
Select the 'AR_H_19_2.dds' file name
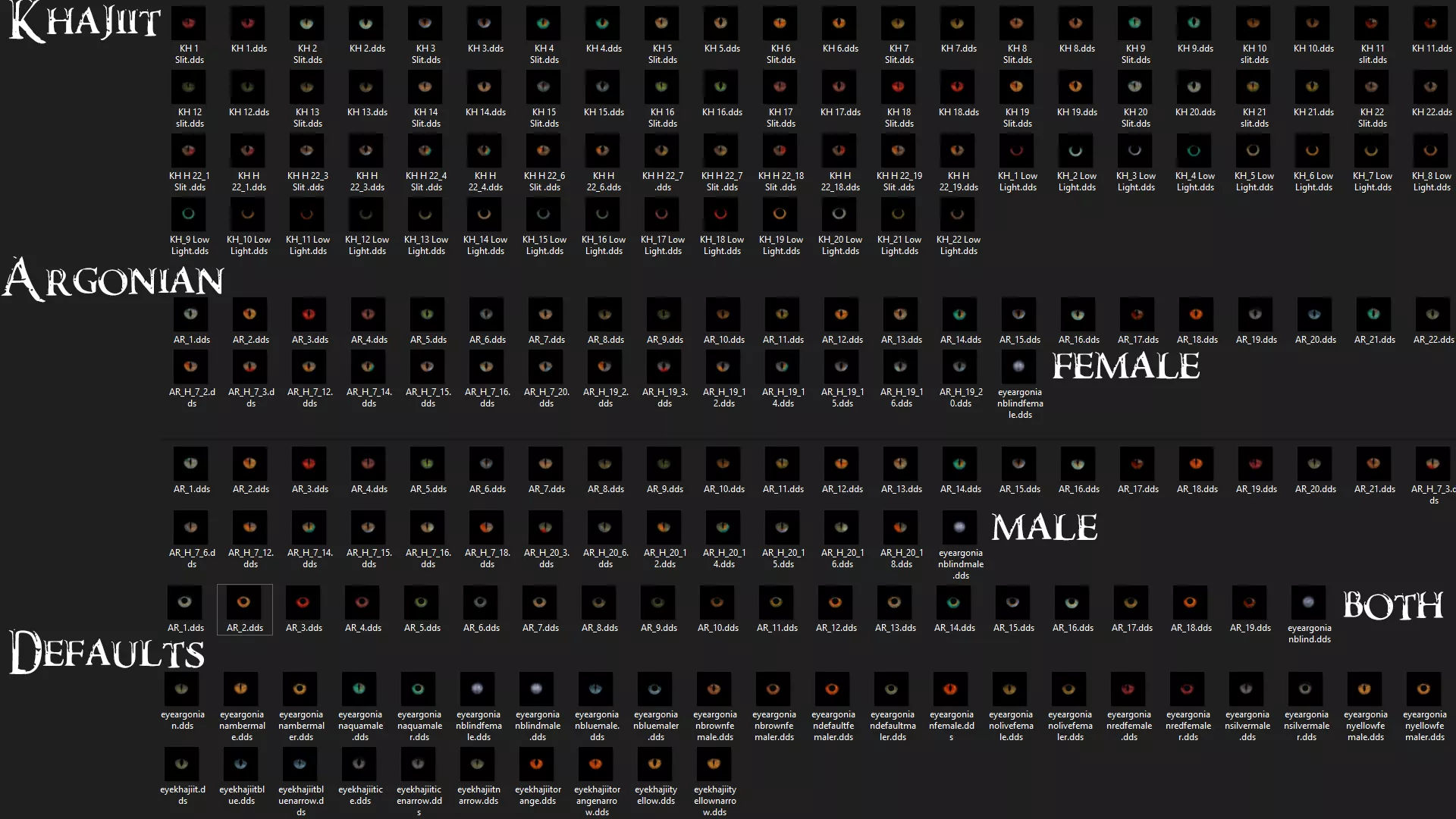point(605,397)
